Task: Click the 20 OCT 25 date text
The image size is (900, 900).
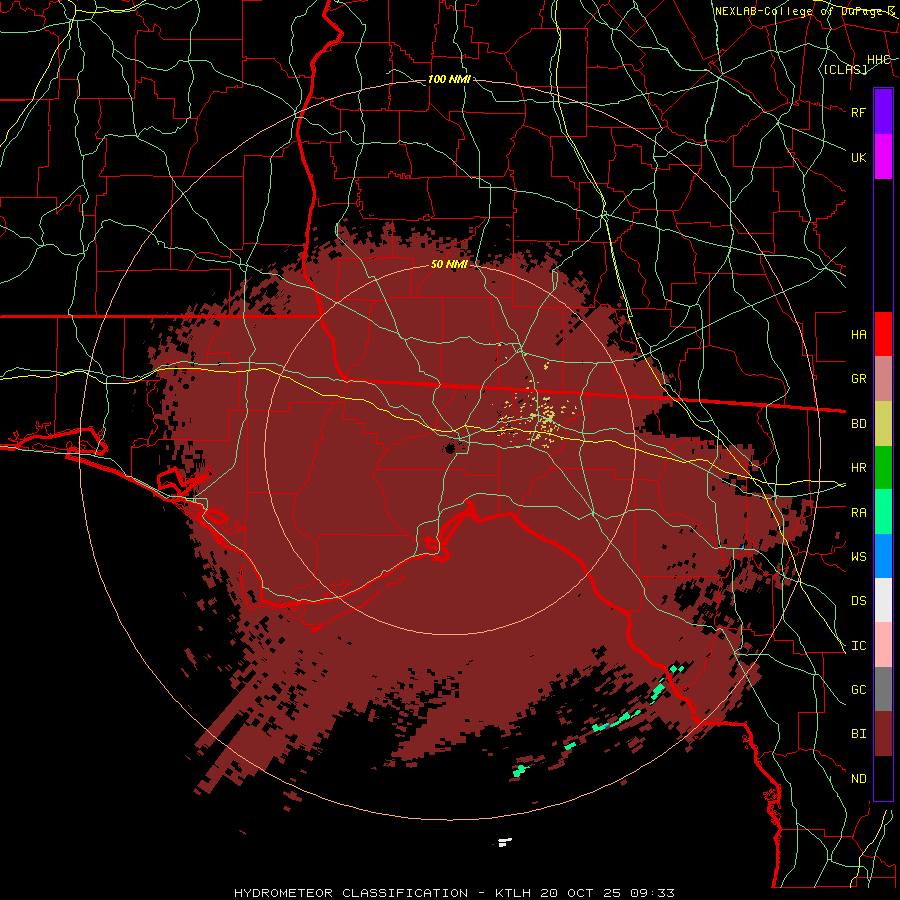Action: (x=581, y=893)
